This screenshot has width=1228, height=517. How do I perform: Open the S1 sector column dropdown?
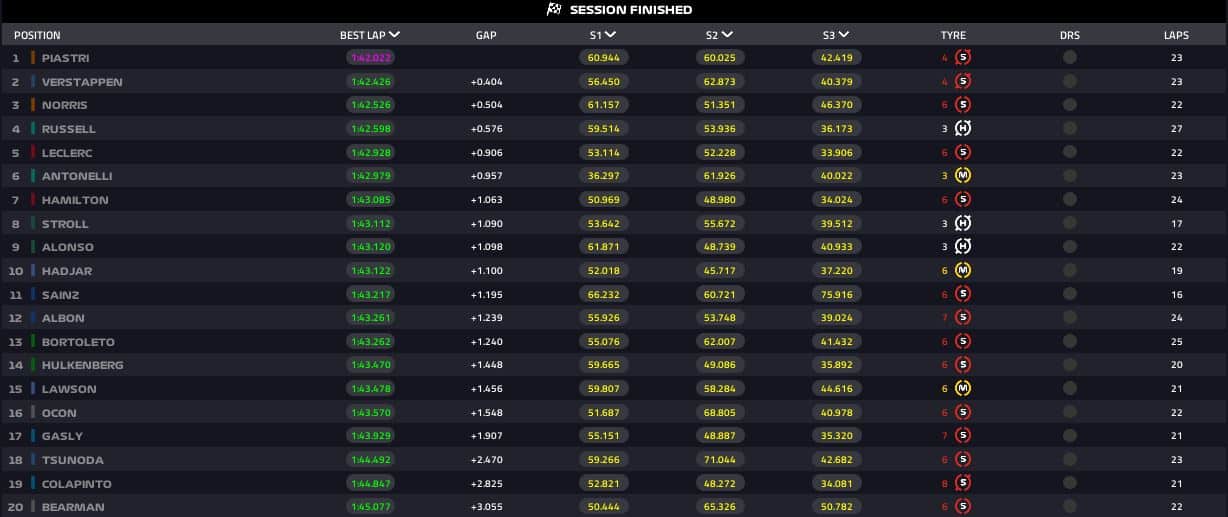611,35
